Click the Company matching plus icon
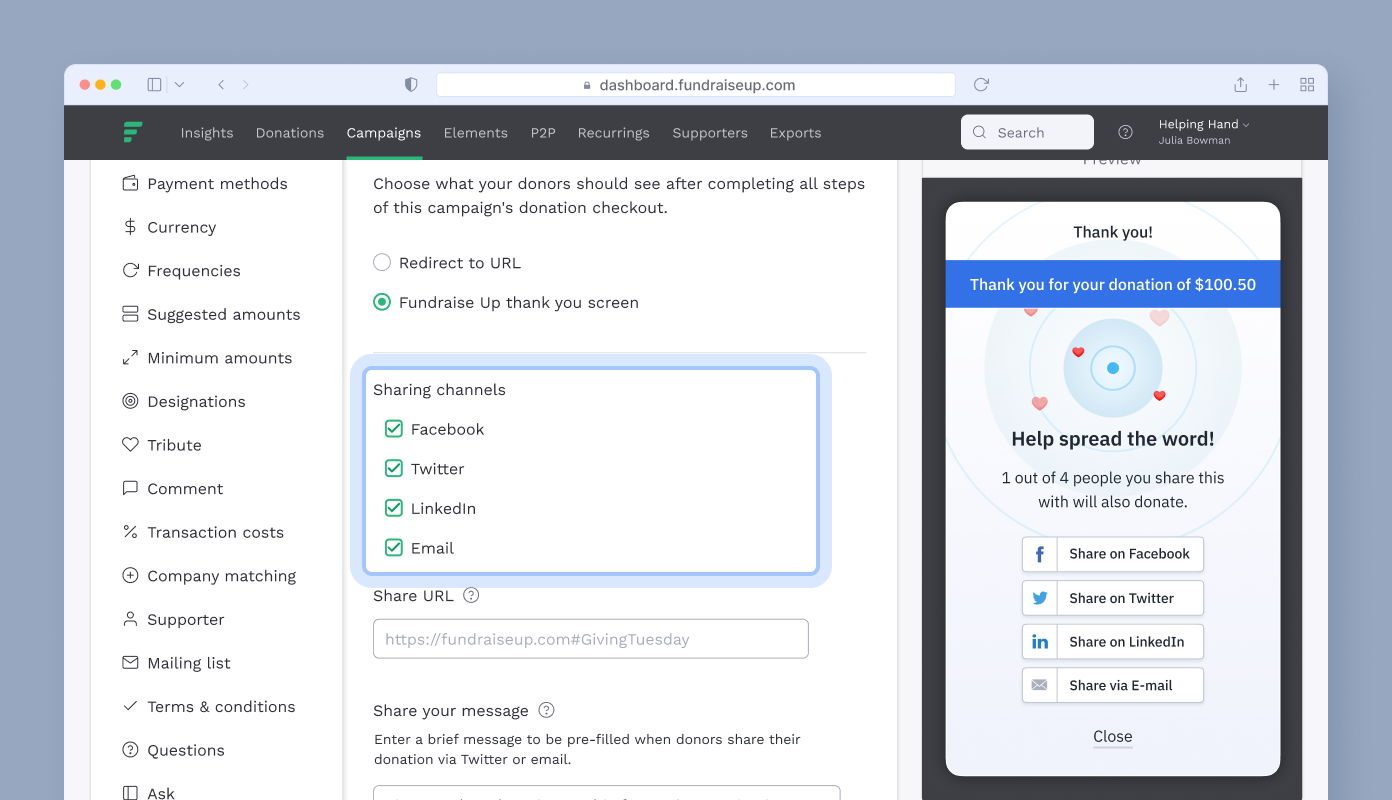Viewport: 1392px width, 800px height. pyautogui.click(x=130, y=576)
